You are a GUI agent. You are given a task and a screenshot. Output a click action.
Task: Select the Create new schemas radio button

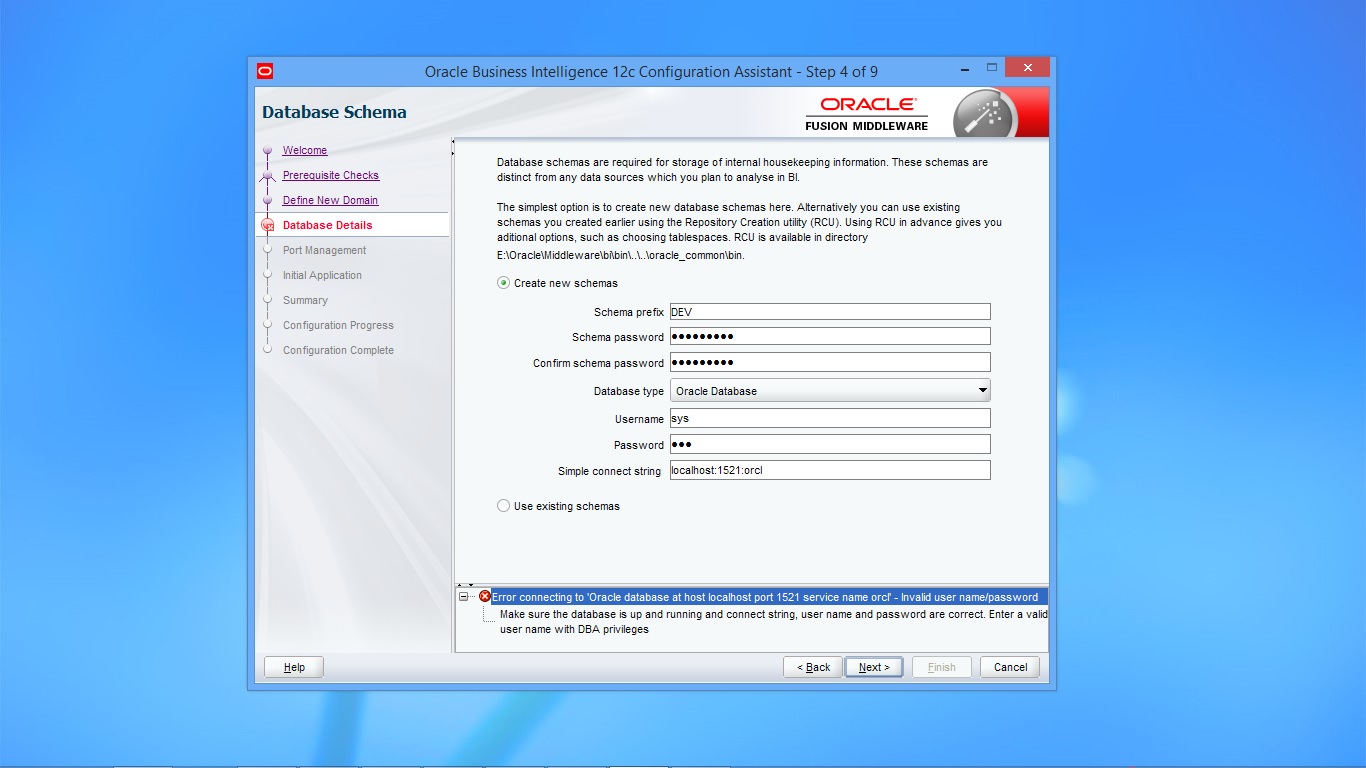point(504,283)
